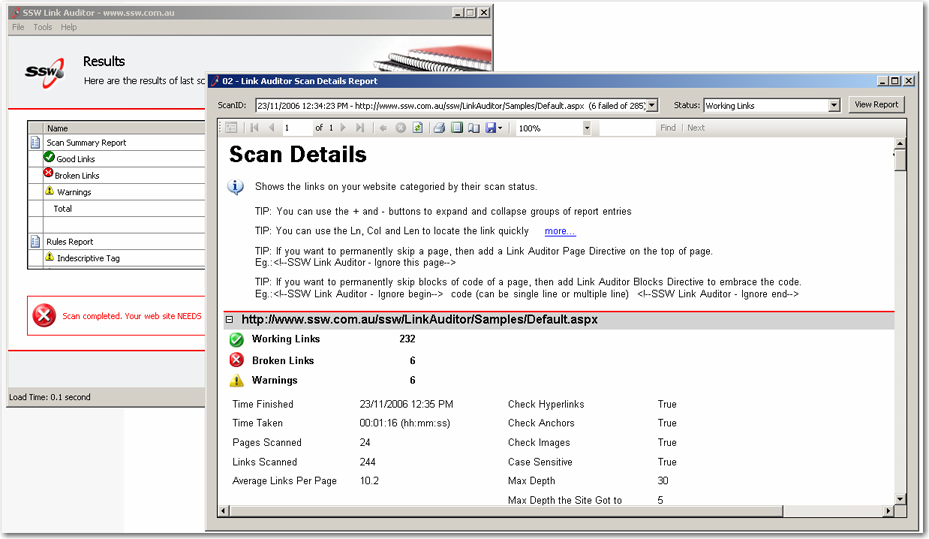The height and width of the screenshot is (539, 929).
Task: Toggle the Print Layout view icon
Action: pos(457,128)
